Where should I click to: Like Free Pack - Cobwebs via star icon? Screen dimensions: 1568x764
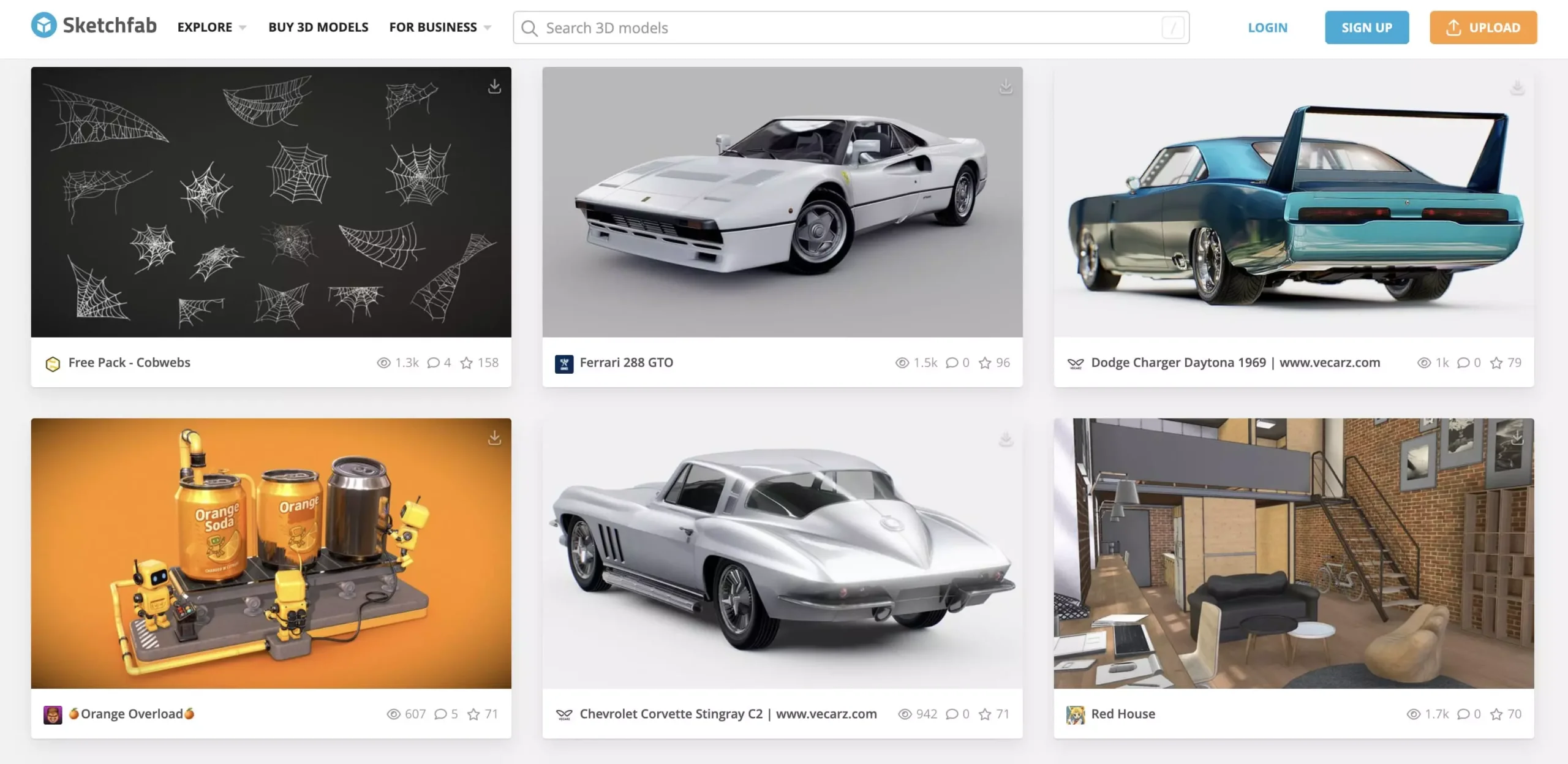click(x=466, y=363)
